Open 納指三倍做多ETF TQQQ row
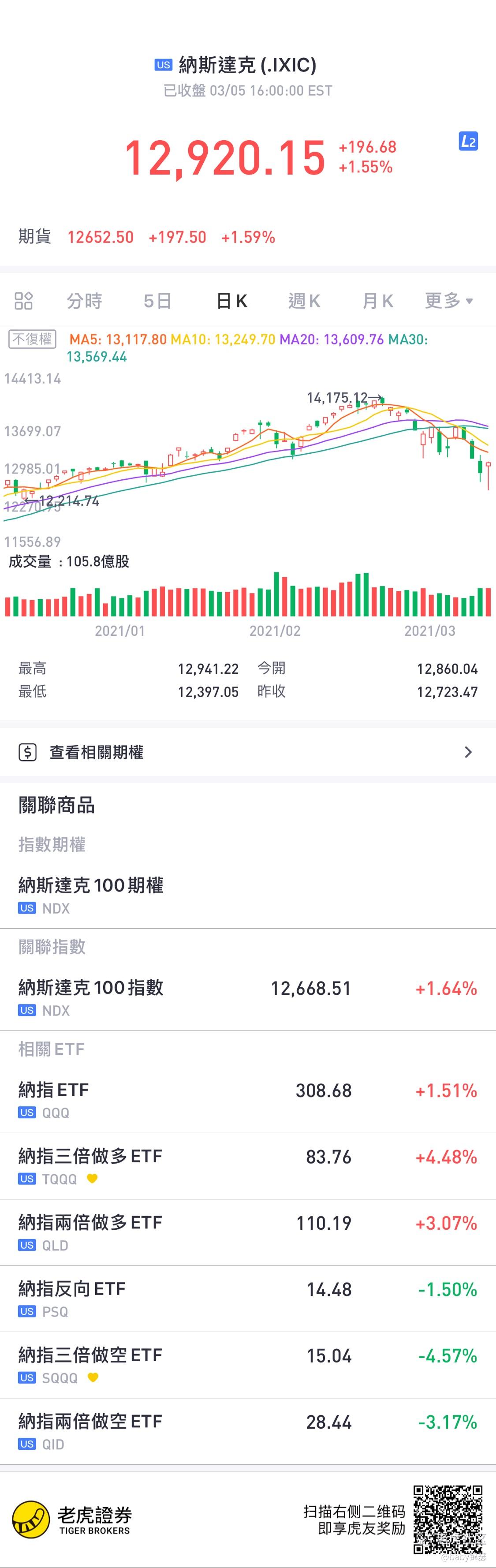 pyautogui.click(x=248, y=1166)
